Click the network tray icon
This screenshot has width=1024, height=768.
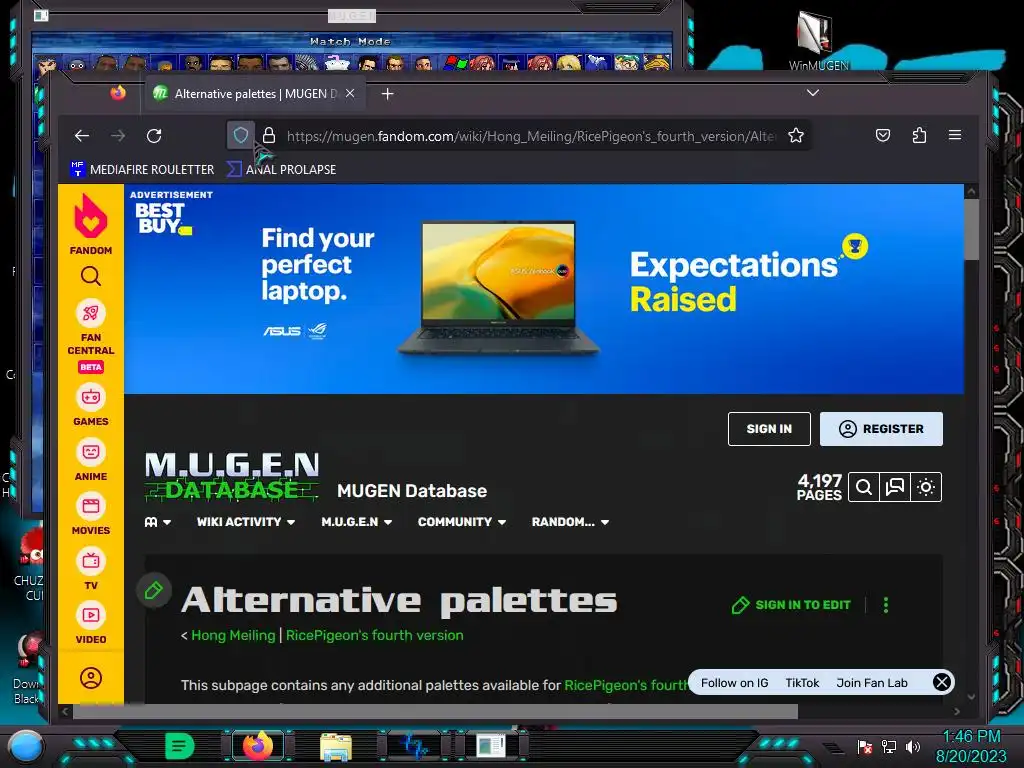[x=888, y=746]
